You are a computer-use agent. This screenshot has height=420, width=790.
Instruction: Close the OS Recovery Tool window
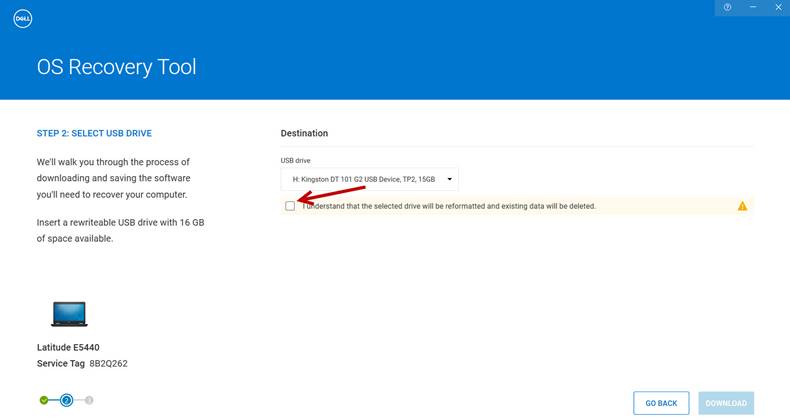[x=778, y=7]
